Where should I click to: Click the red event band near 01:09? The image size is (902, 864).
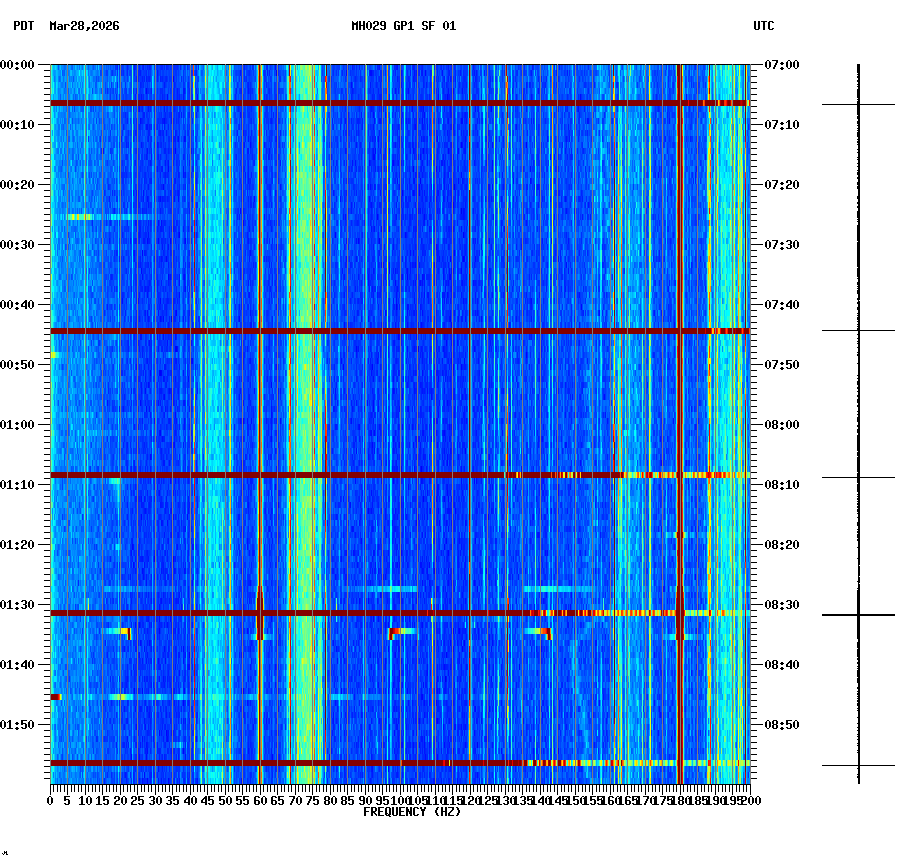[x=400, y=476]
